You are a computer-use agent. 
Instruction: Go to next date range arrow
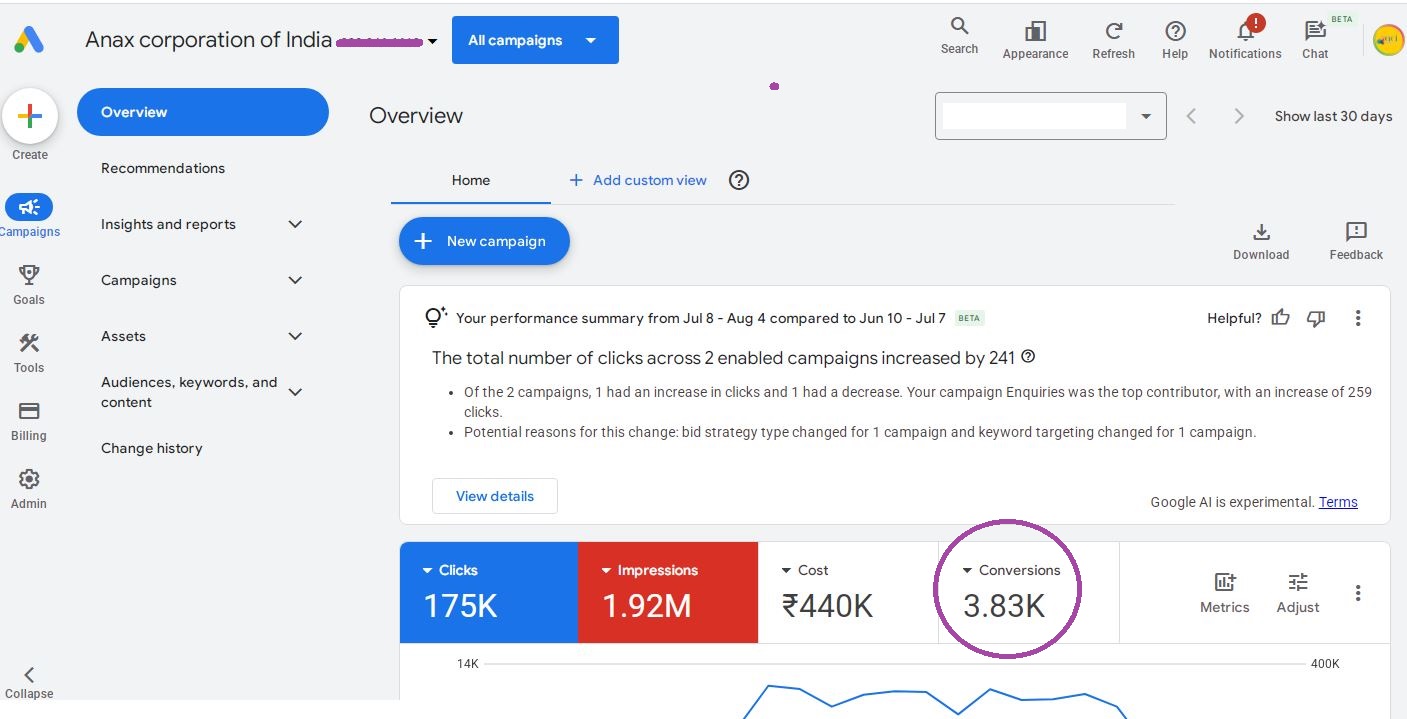coord(1239,116)
